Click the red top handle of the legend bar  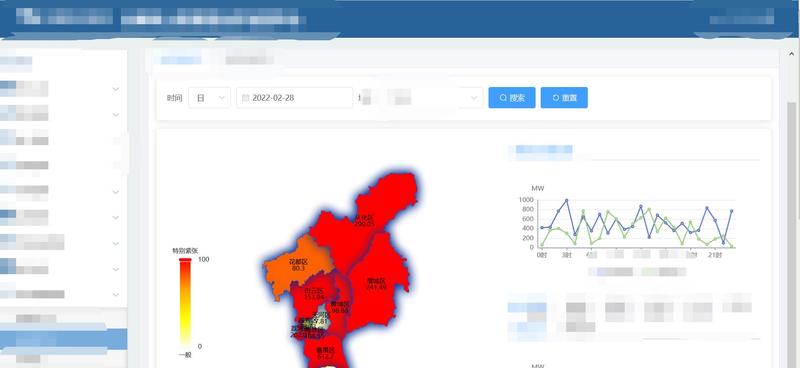point(185,260)
